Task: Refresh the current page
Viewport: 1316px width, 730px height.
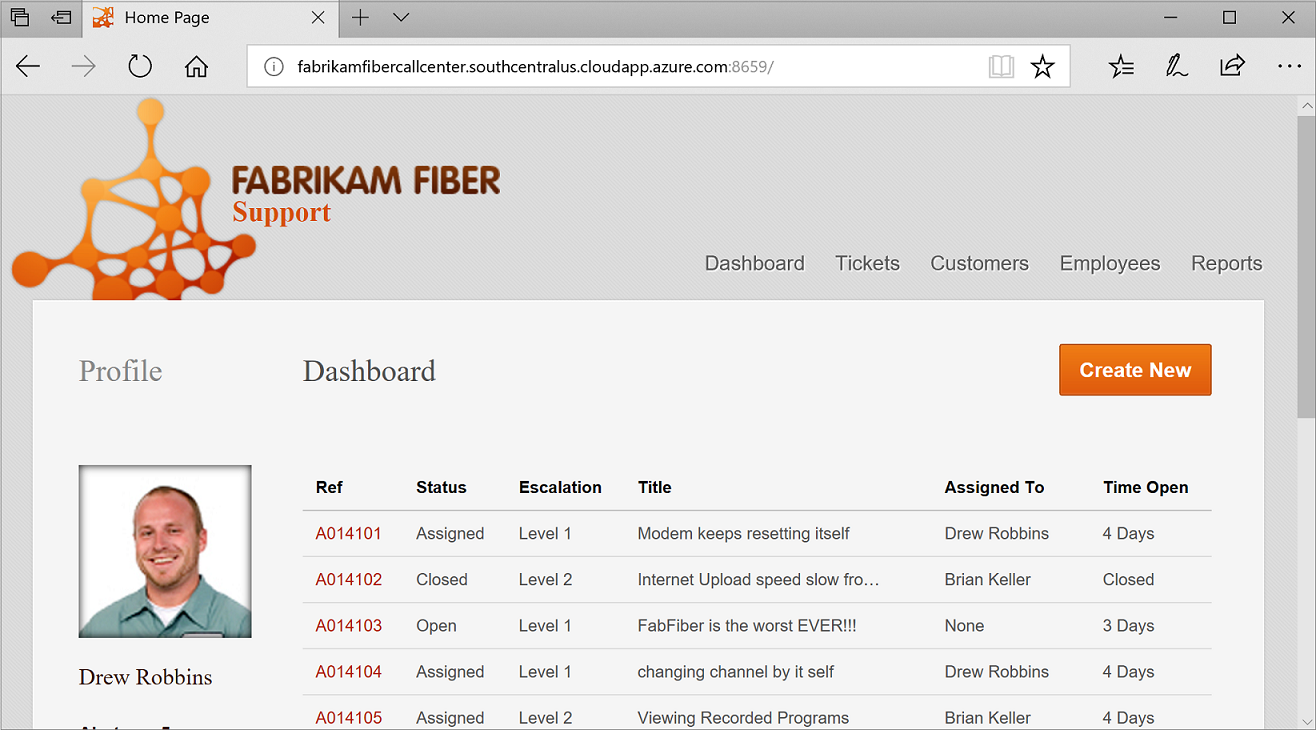Action: 140,66
